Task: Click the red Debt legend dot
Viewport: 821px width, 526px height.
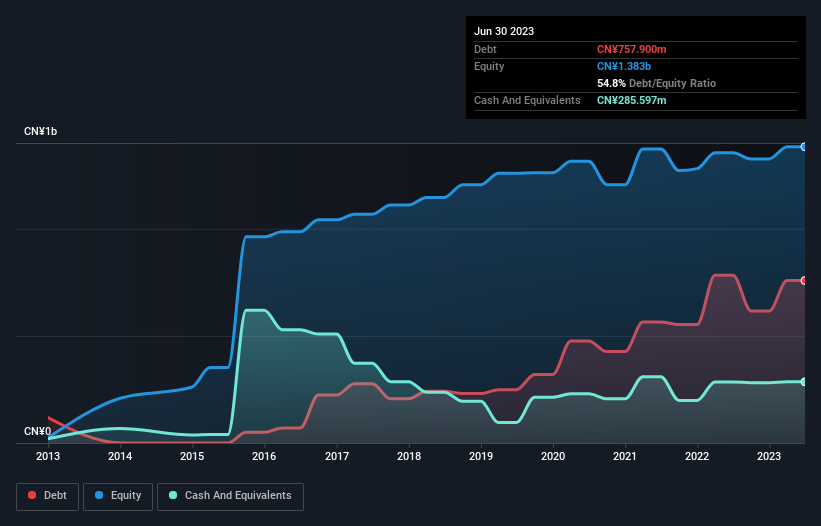Action: (32, 495)
